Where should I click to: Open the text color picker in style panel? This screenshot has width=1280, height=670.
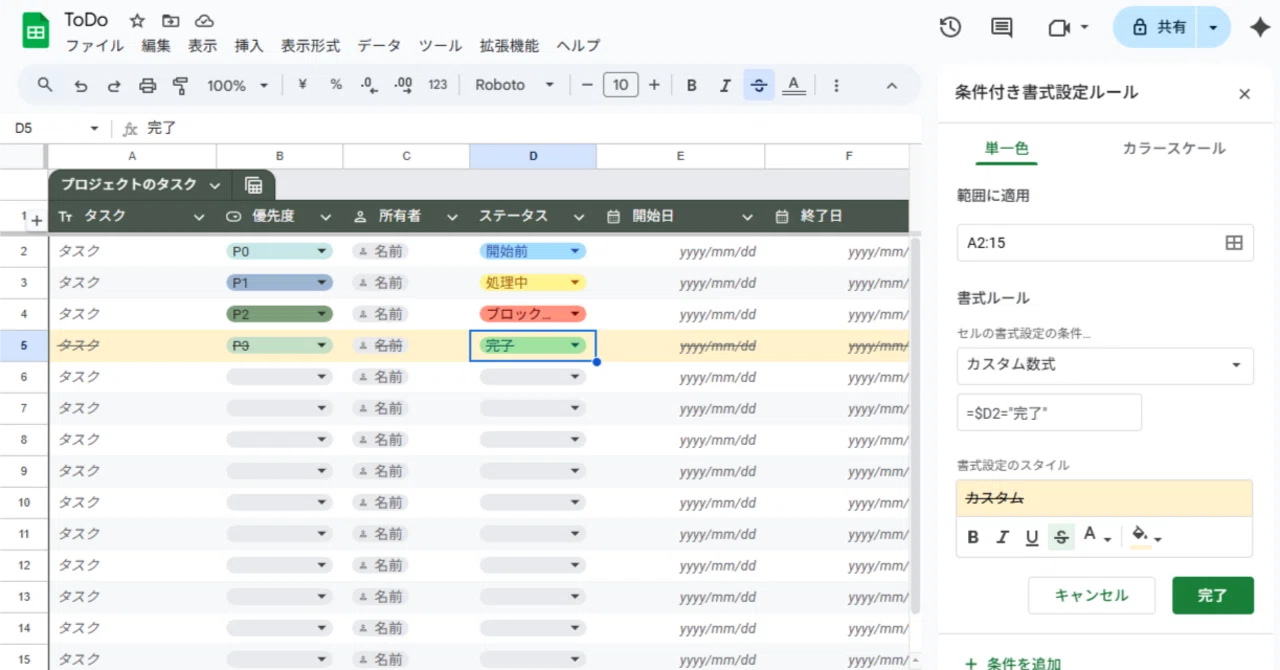click(x=1097, y=538)
